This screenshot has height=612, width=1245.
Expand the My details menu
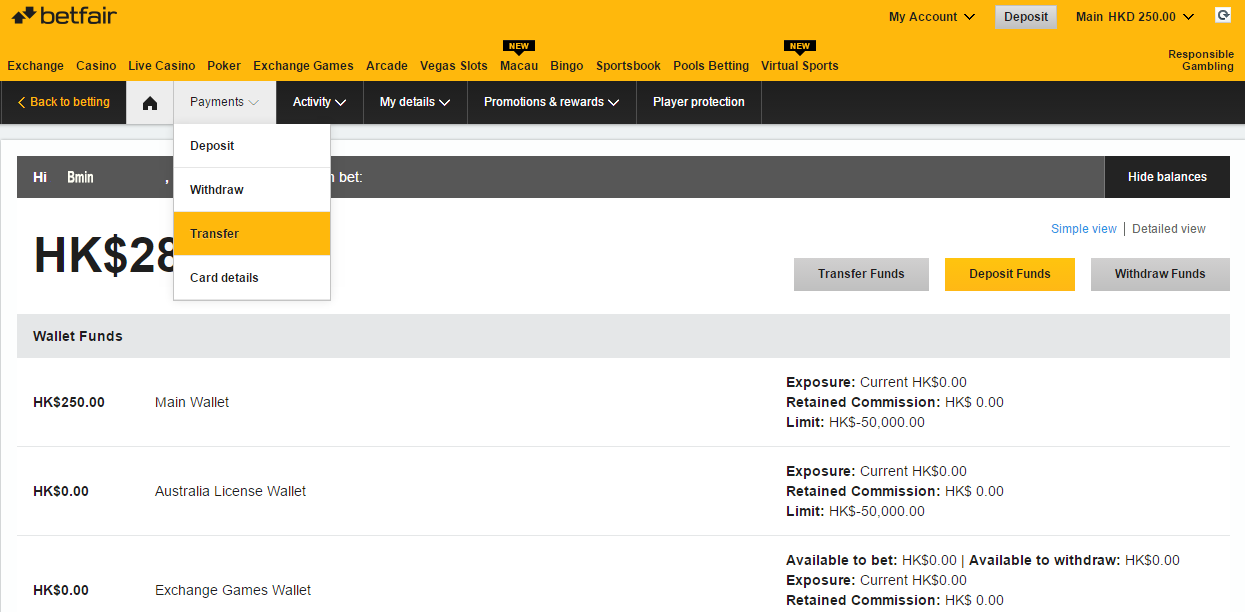click(x=415, y=102)
